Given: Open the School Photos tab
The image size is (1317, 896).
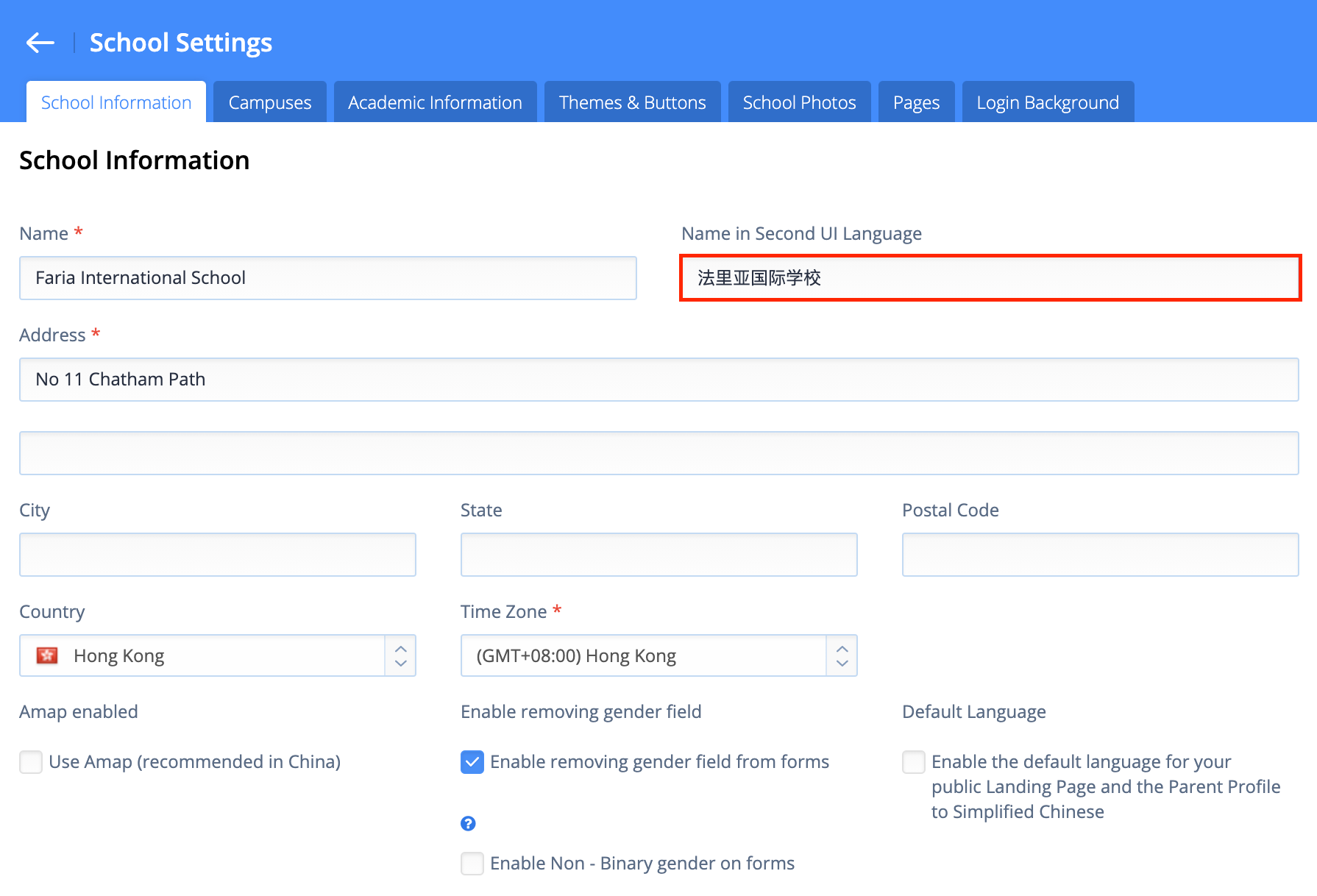Looking at the screenshot, I should [x=799, y=102].
